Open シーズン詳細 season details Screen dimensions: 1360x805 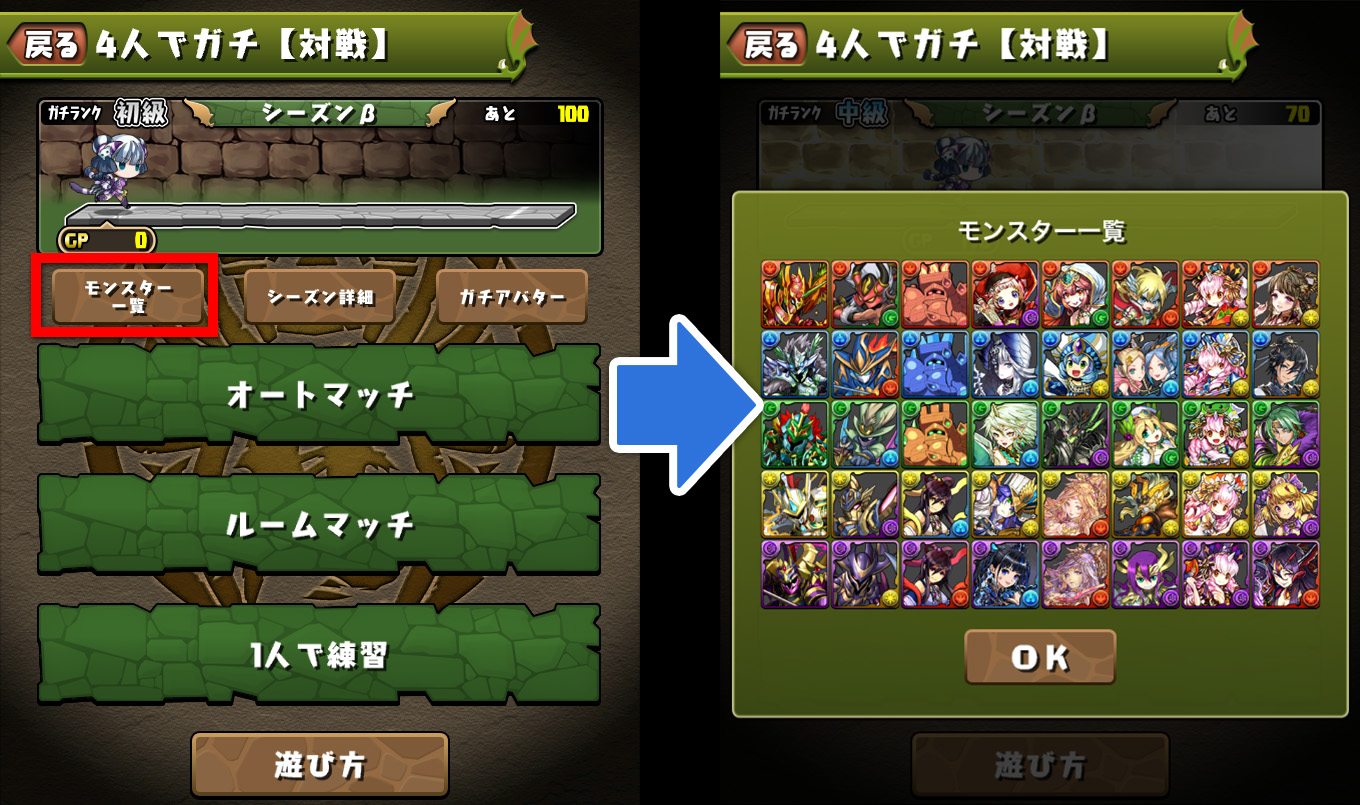point(319,297)
